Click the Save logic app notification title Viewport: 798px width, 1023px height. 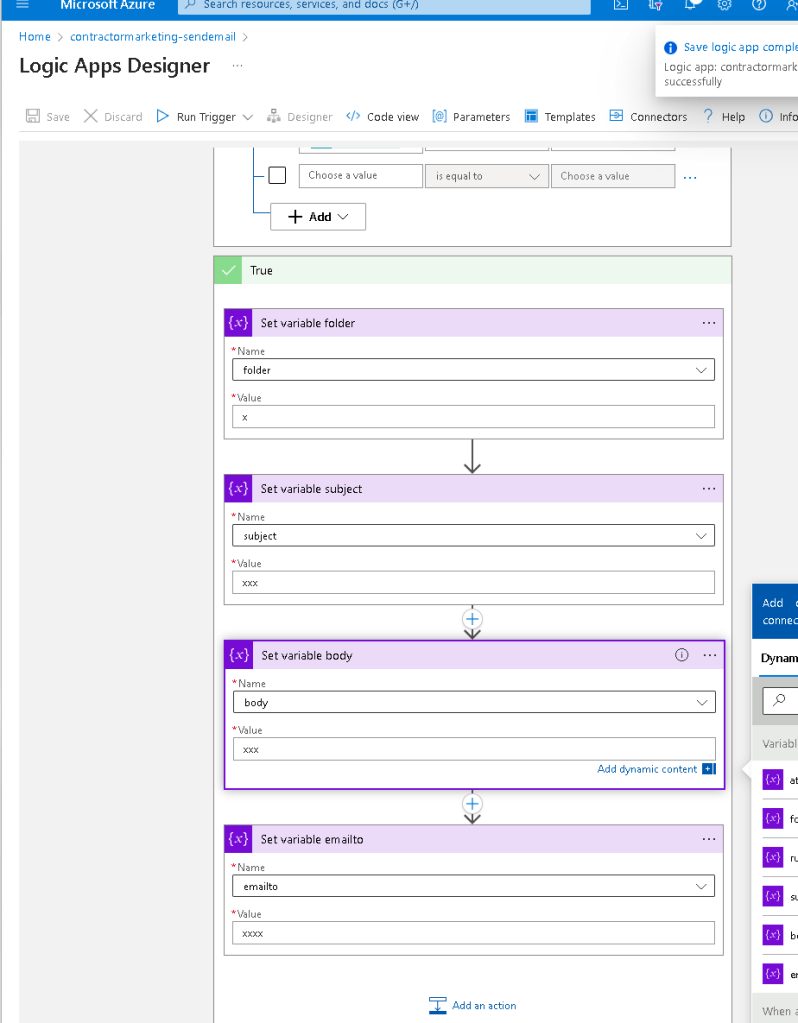[x=741, y=47]
